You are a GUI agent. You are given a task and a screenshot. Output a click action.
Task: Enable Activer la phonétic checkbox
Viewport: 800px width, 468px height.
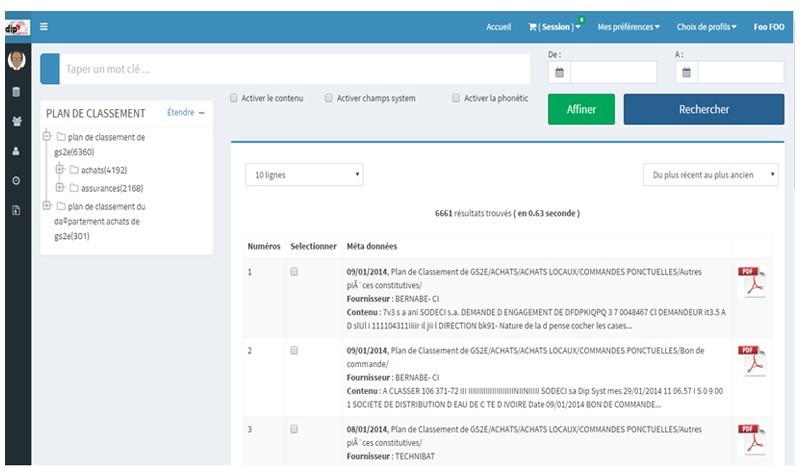(456, 98)
